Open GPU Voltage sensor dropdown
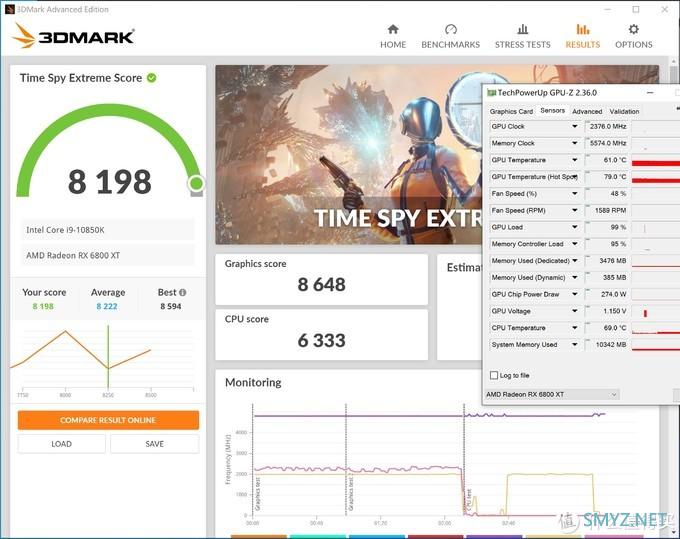The image size is (680, 539). [575, 311]
